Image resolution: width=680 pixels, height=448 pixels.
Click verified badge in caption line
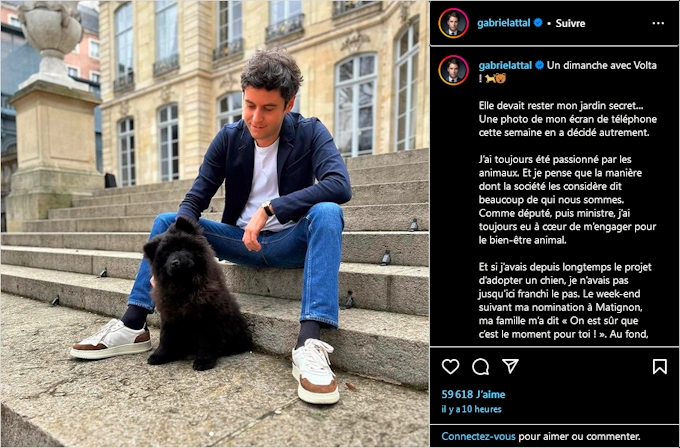539,65
